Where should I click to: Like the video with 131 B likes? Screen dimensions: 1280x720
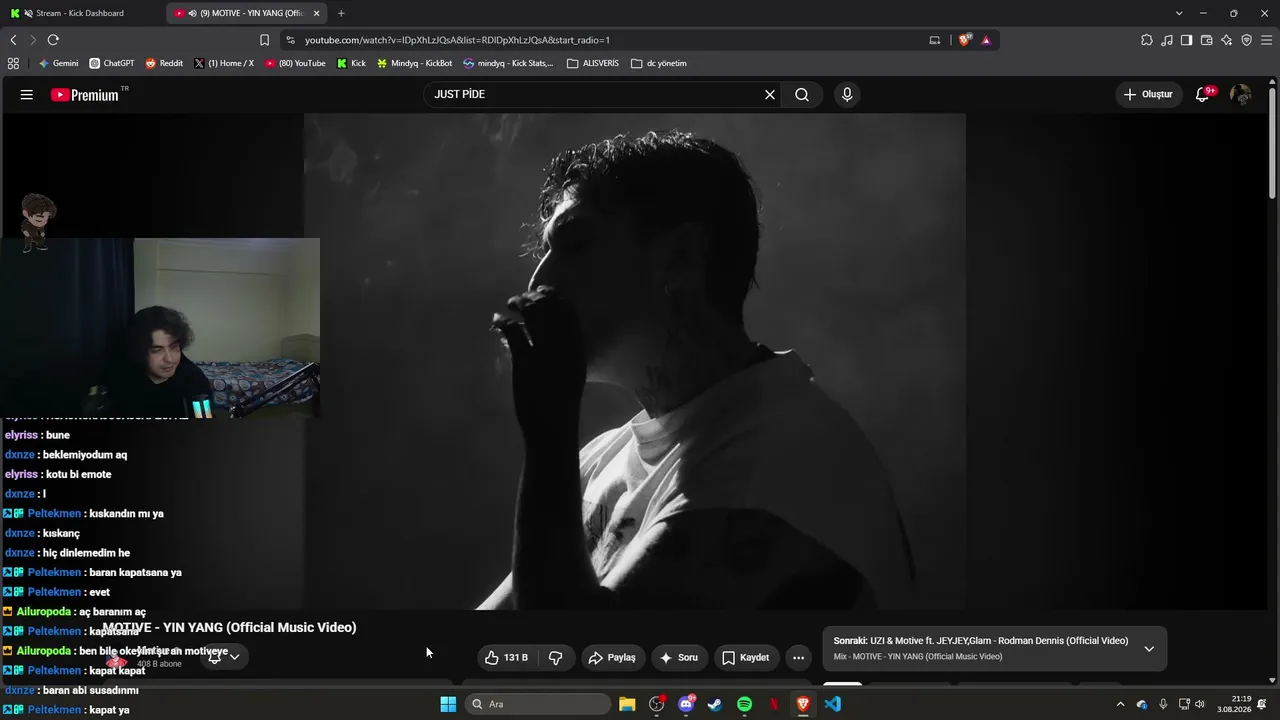[506, 658]
